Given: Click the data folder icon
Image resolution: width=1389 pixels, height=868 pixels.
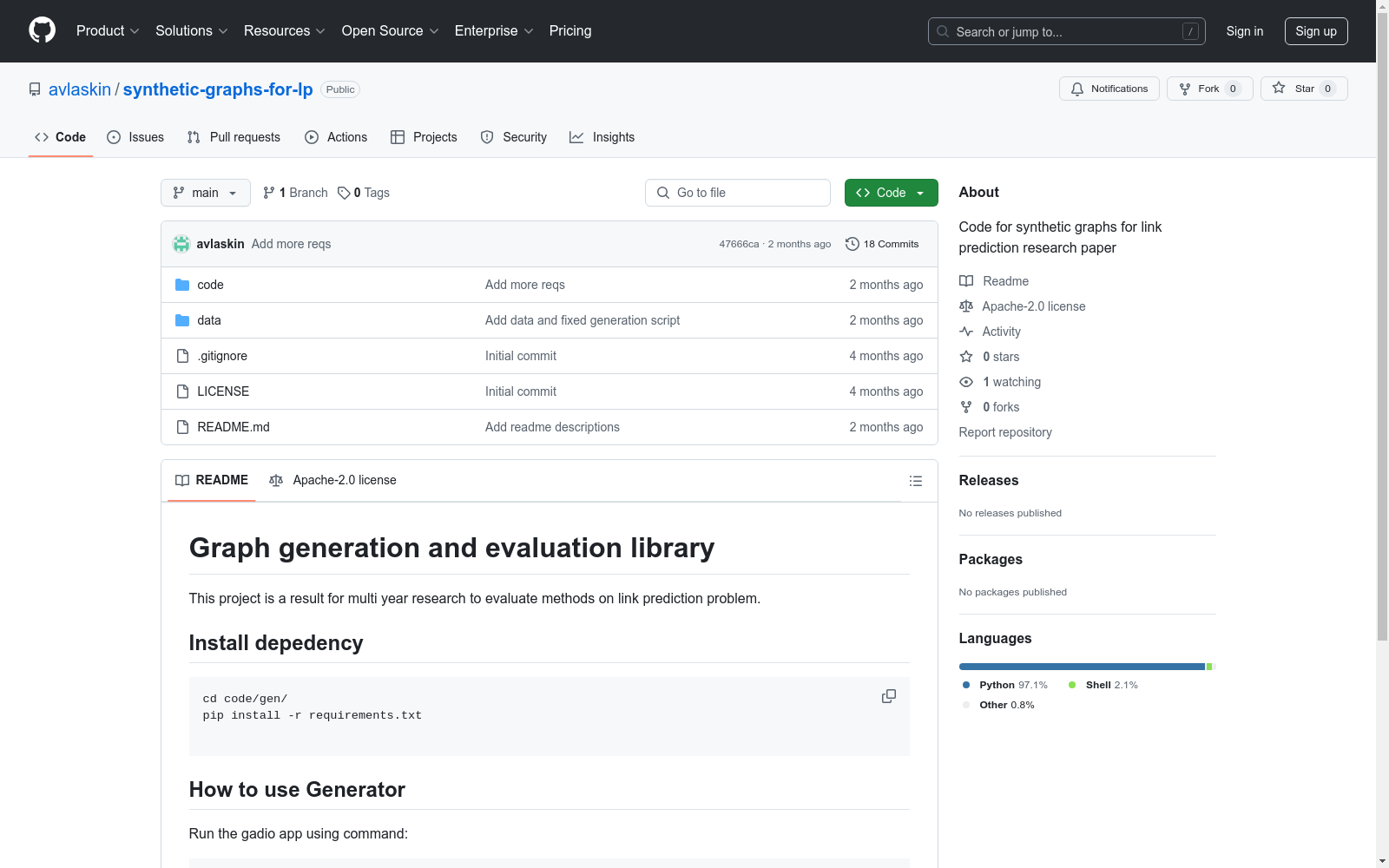Looking at the screenshot, I should 182,320.
